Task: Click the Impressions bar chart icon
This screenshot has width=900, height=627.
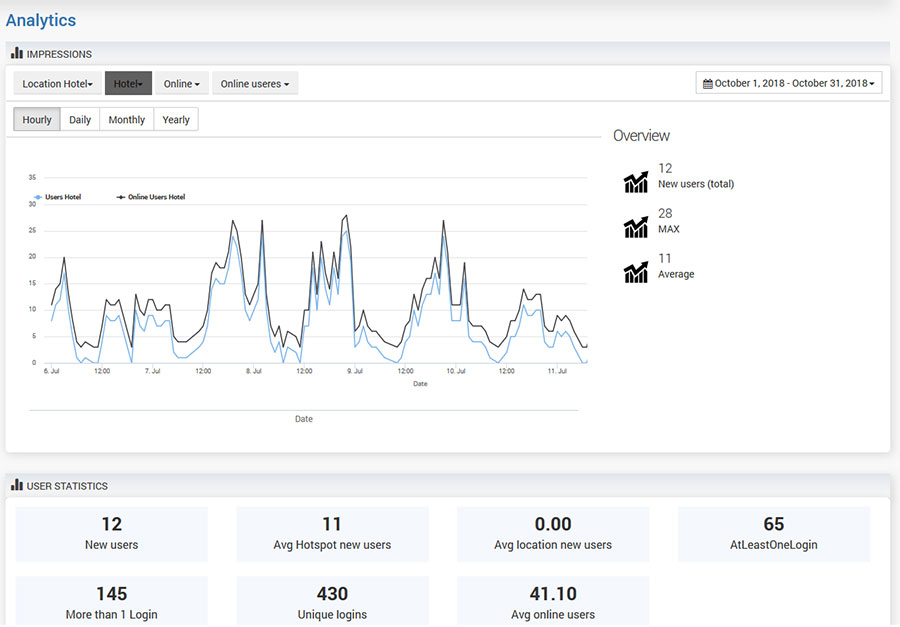Action: point(17,53)
